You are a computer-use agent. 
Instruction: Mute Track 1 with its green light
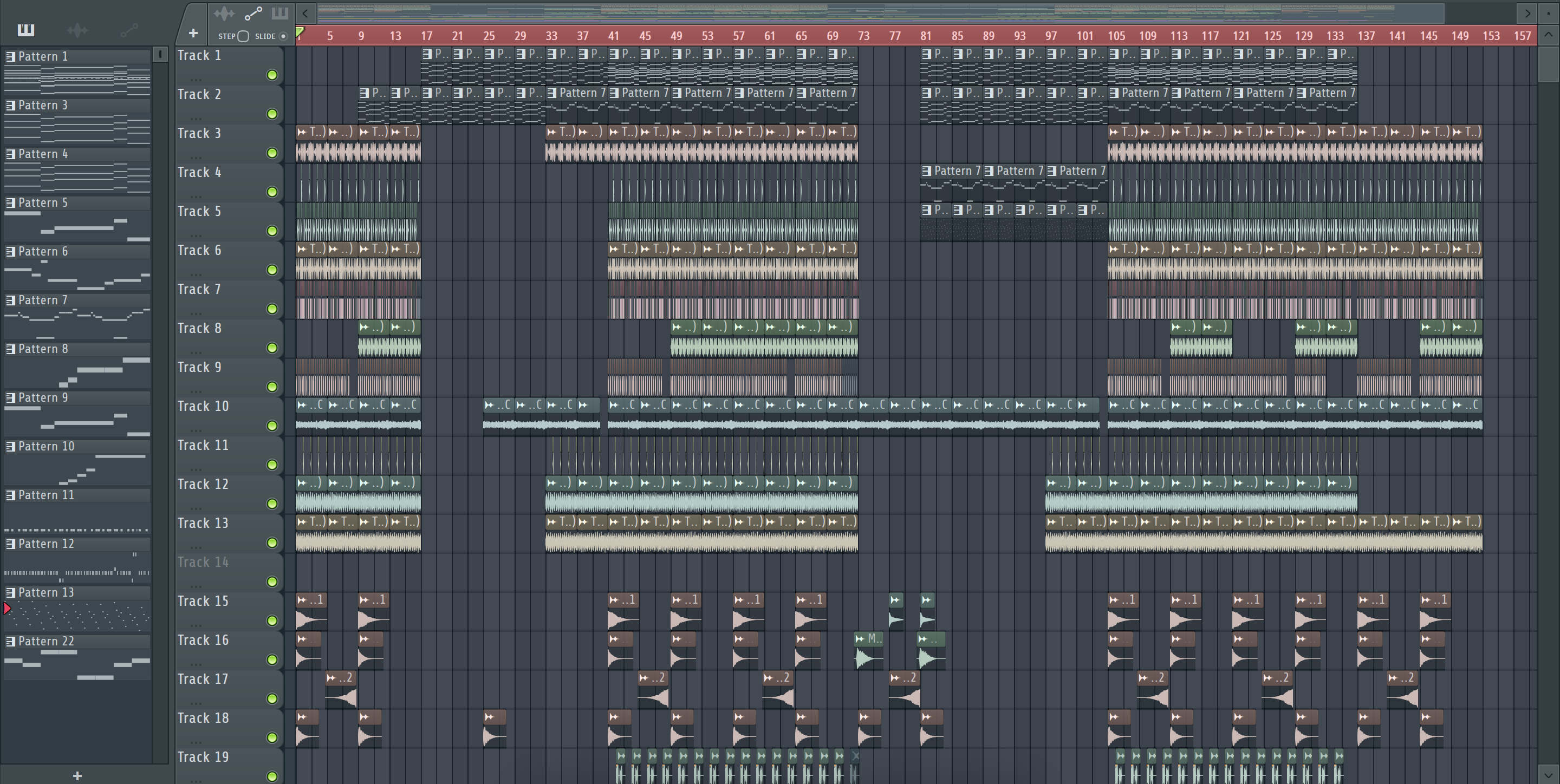click(272, 75)
